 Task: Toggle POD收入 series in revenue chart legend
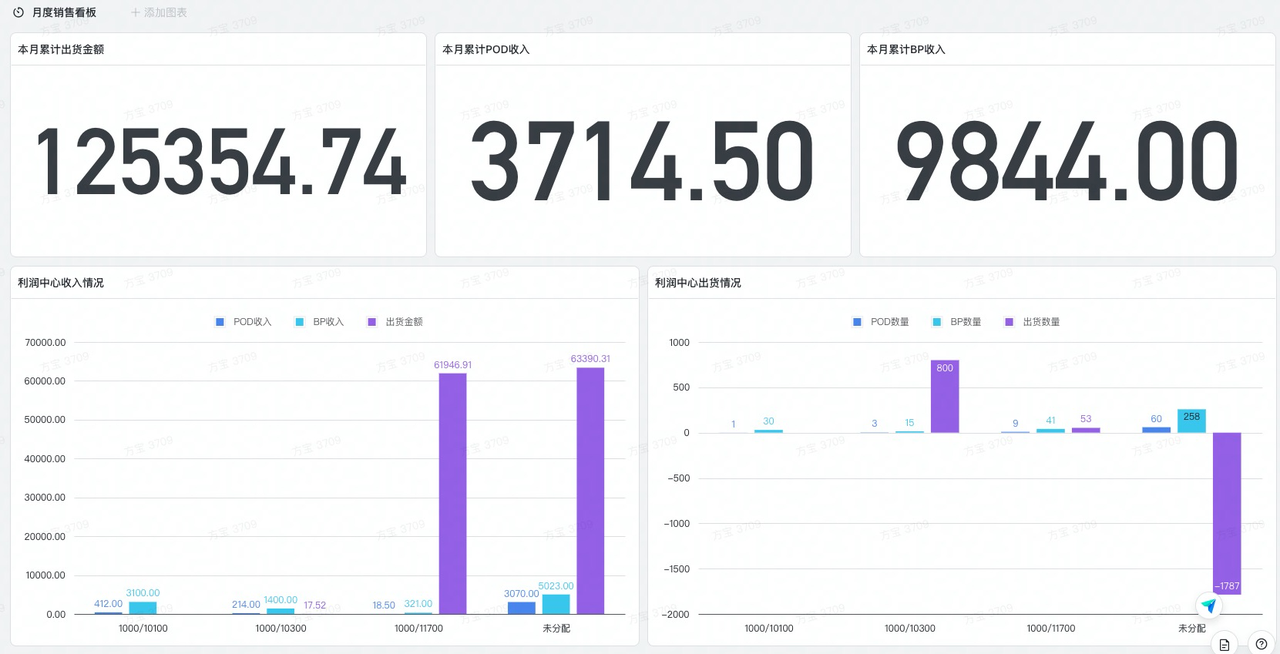click(243, 322)
